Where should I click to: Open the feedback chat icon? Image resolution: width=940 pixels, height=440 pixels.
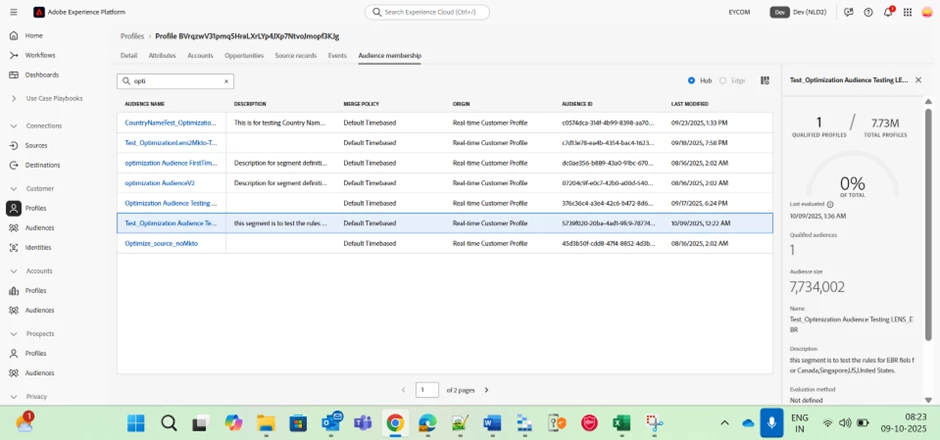click(x=848, y=12)
